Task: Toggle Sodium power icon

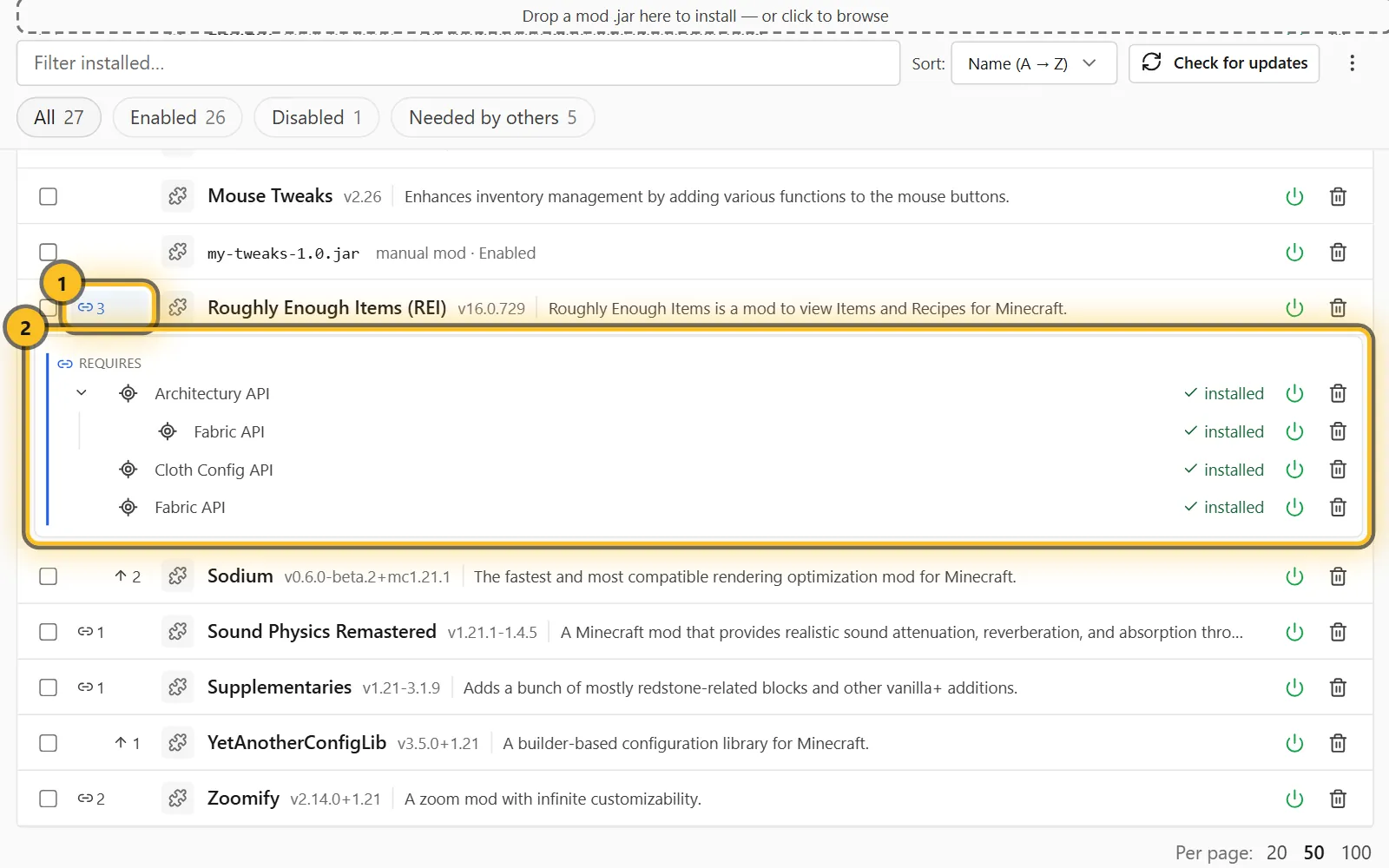Action: 1294,576
